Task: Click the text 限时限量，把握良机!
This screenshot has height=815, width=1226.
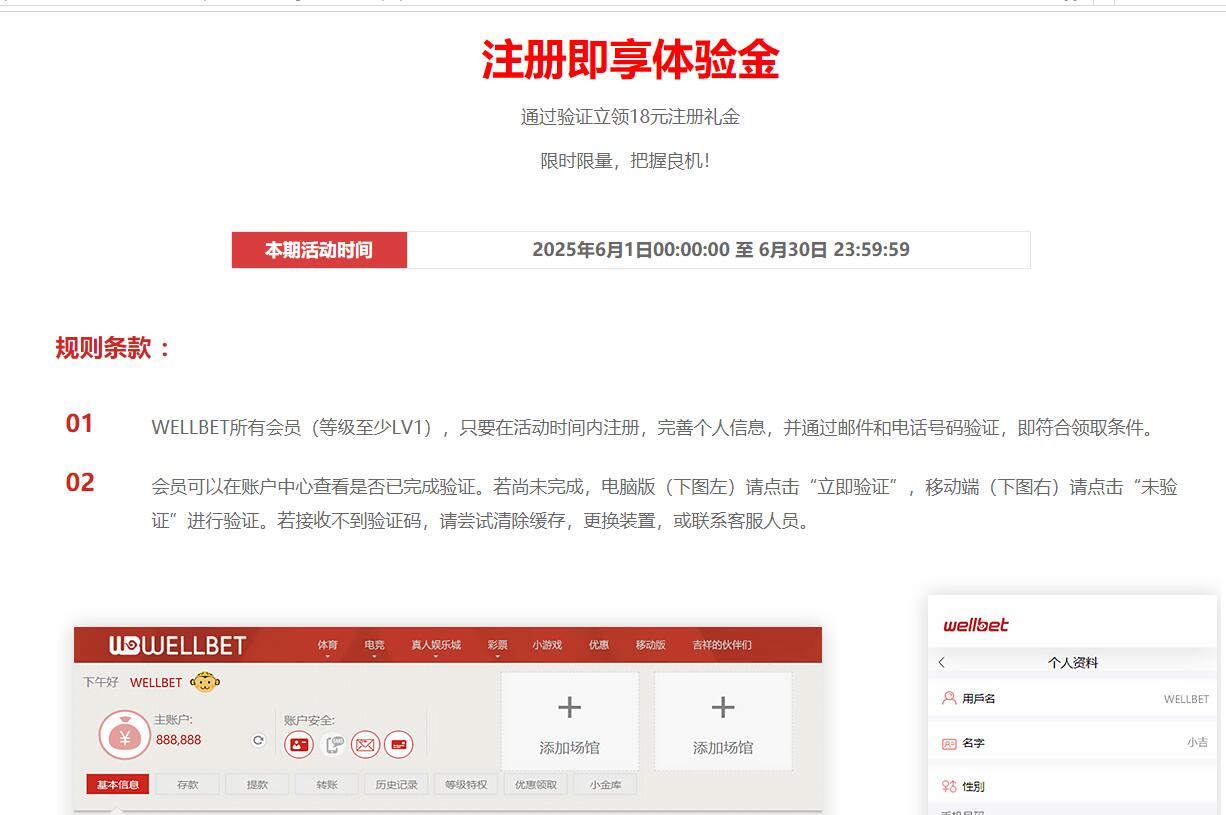Action: [x=626, y=161]
